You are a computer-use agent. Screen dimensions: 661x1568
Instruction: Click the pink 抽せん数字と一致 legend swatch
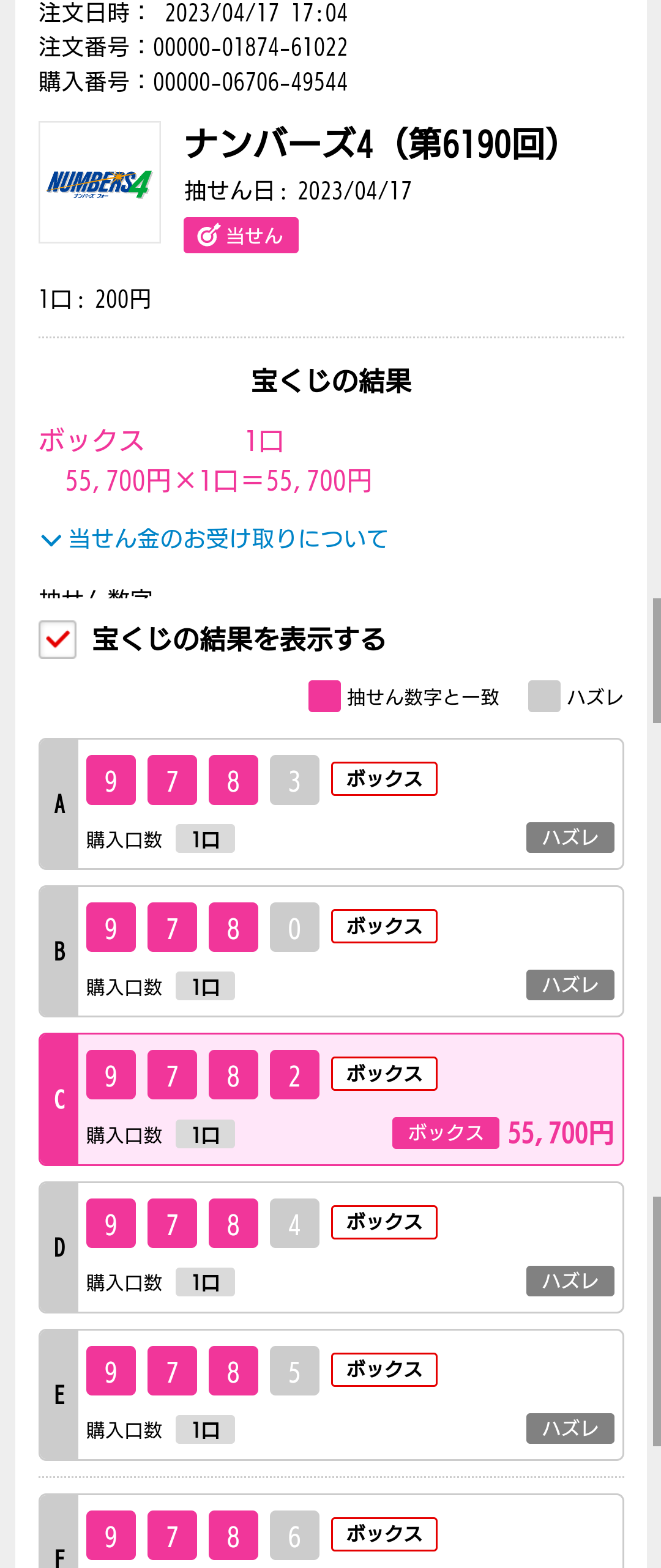[324, 696]
